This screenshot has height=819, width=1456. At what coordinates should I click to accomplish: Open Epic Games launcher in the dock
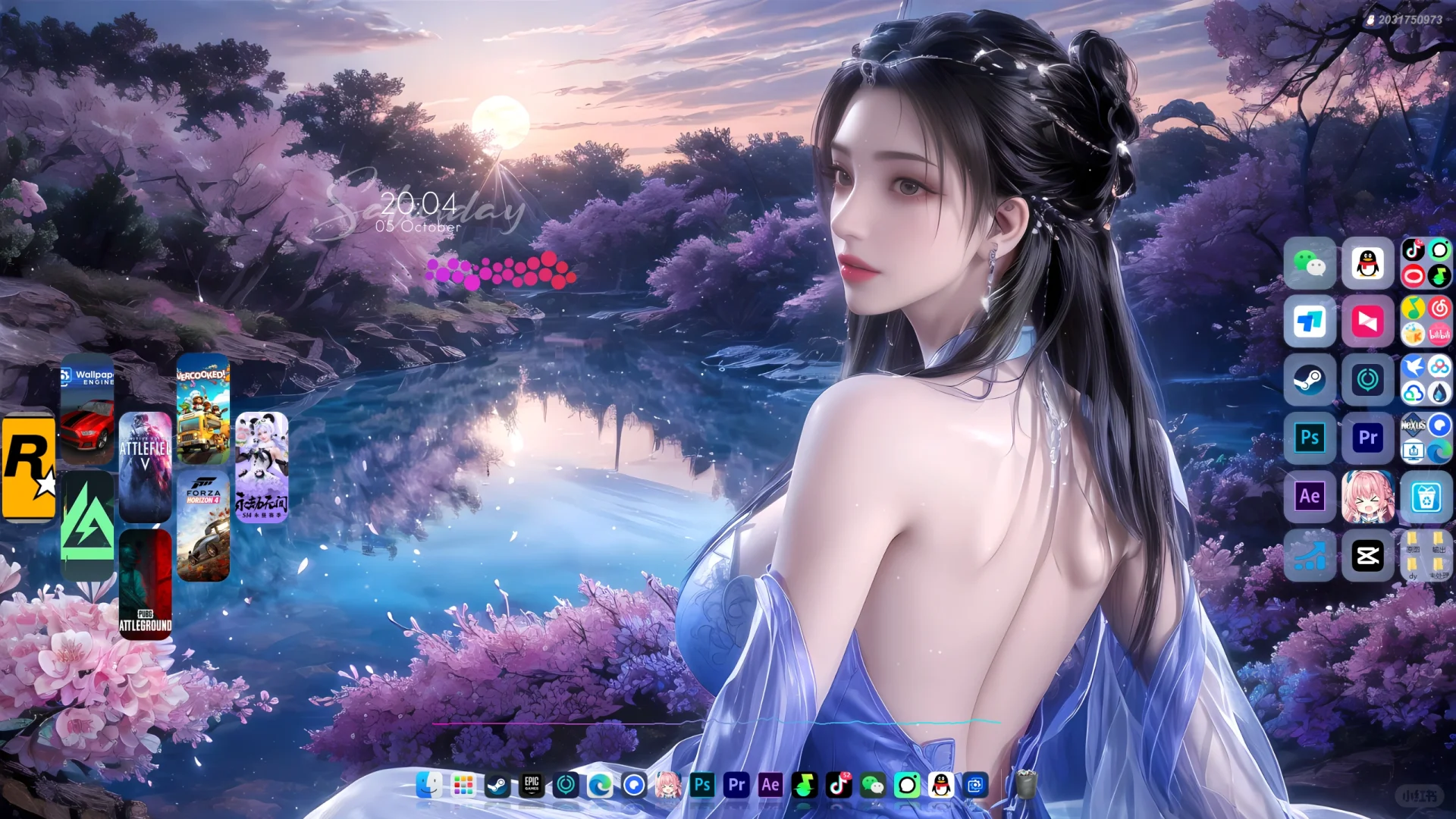[x=532, y=785]
